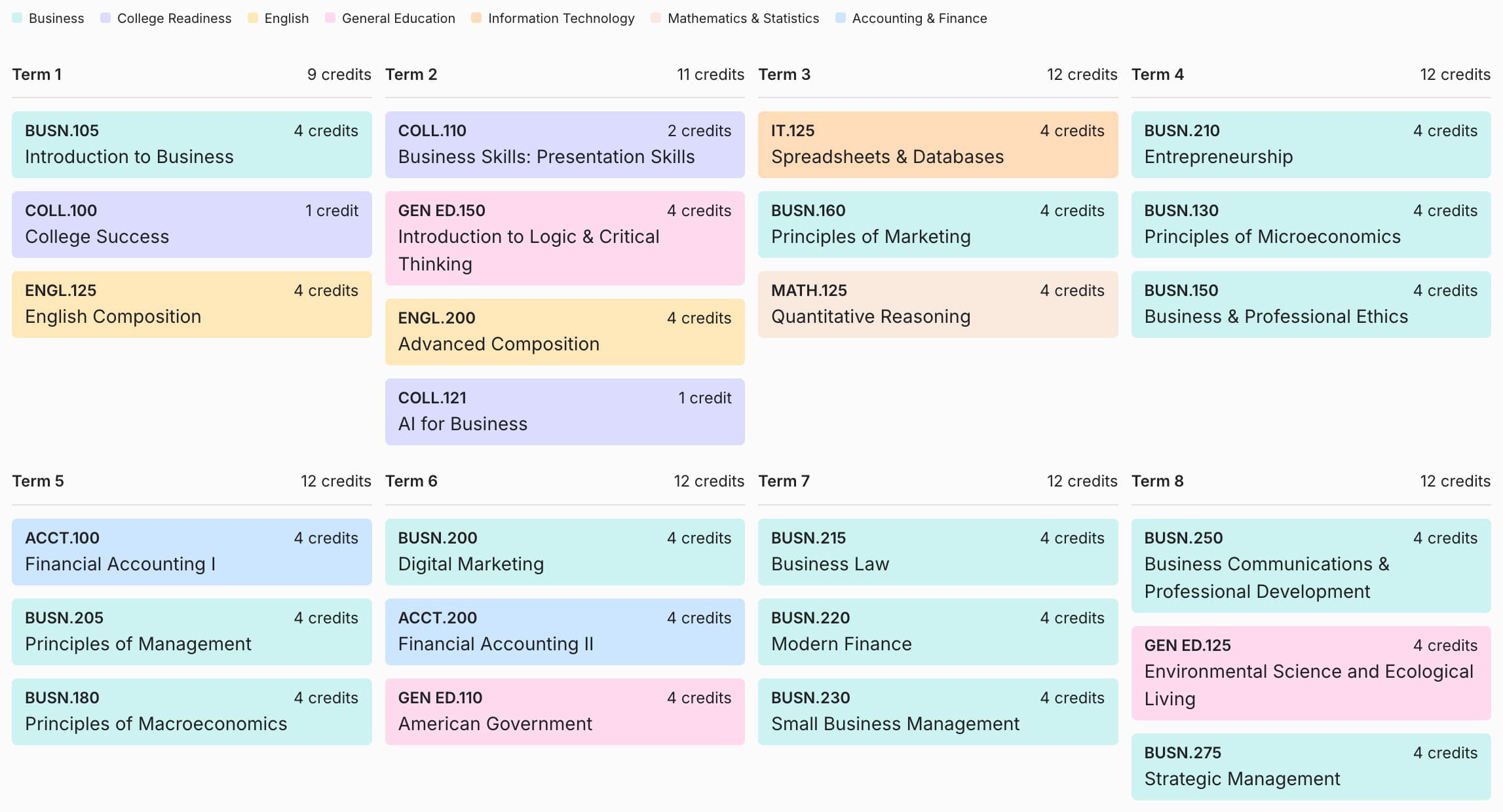Viewport: 1503px width, 812px height.
Task: Select the COLL.121 AI for Business card
Action: [565, 411]
